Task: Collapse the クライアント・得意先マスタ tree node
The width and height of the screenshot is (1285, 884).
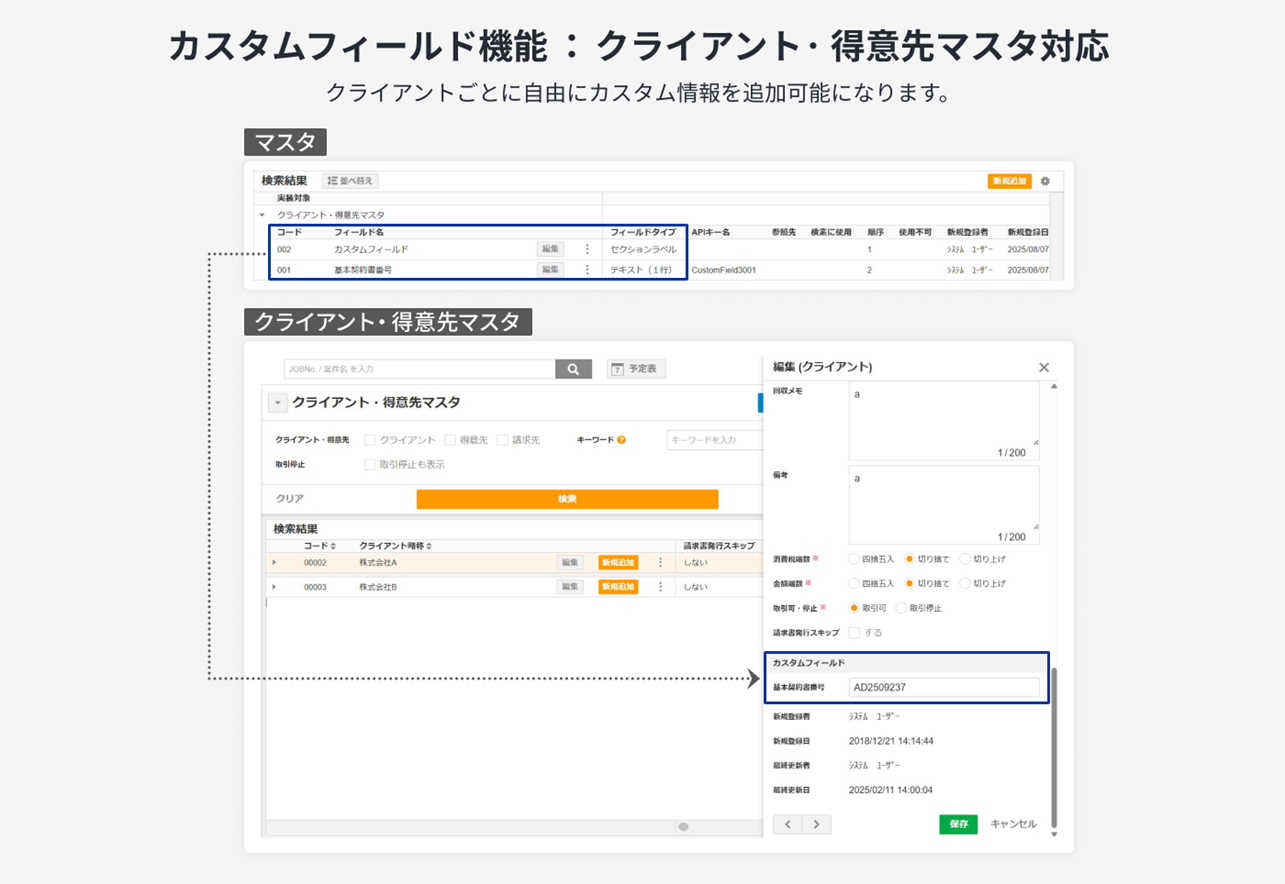Action: (262, 215)
